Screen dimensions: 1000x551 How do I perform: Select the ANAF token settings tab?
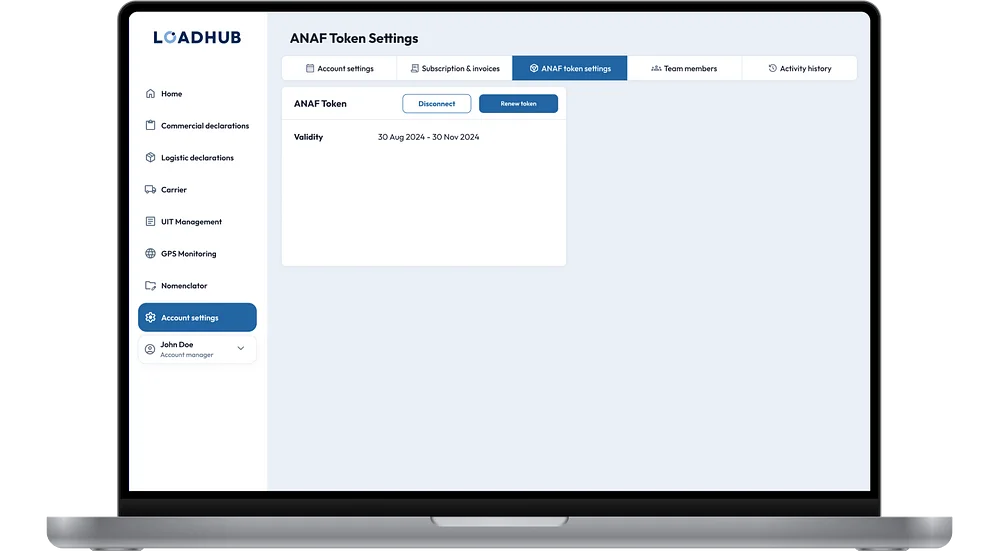(x=570, y=68)
